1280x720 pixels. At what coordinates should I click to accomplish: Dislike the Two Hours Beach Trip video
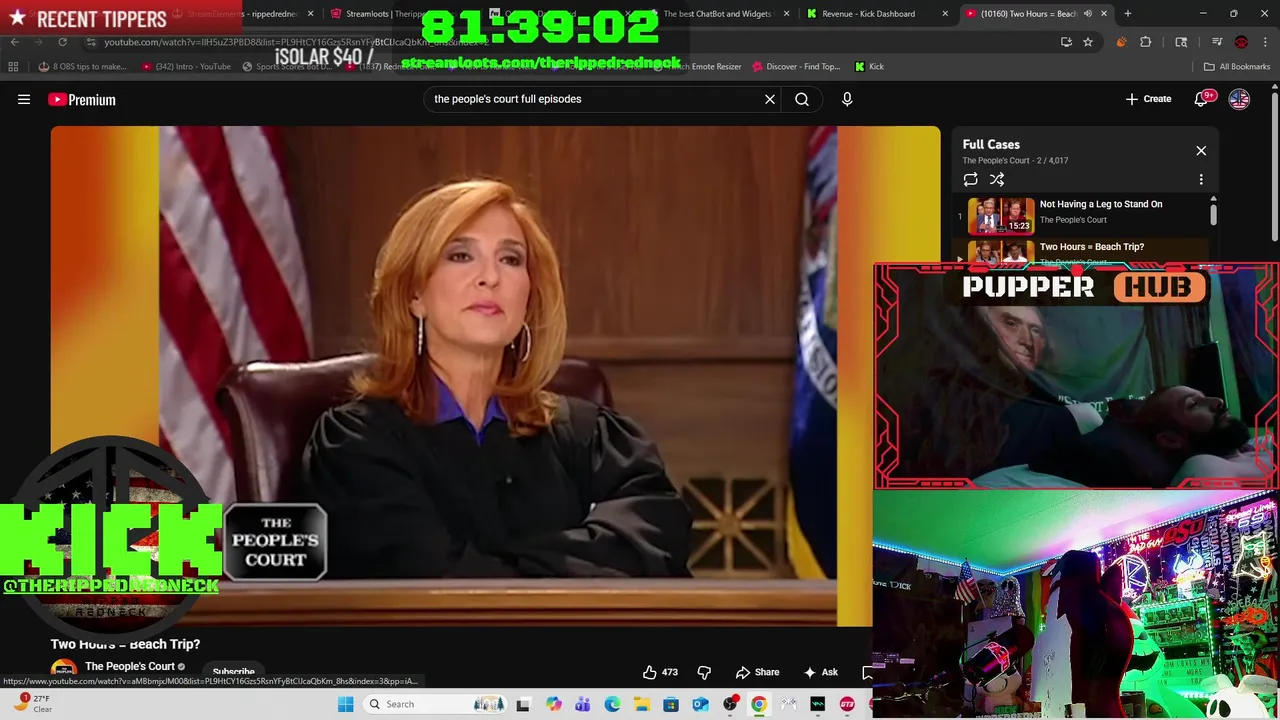click(x=704, y=672)
